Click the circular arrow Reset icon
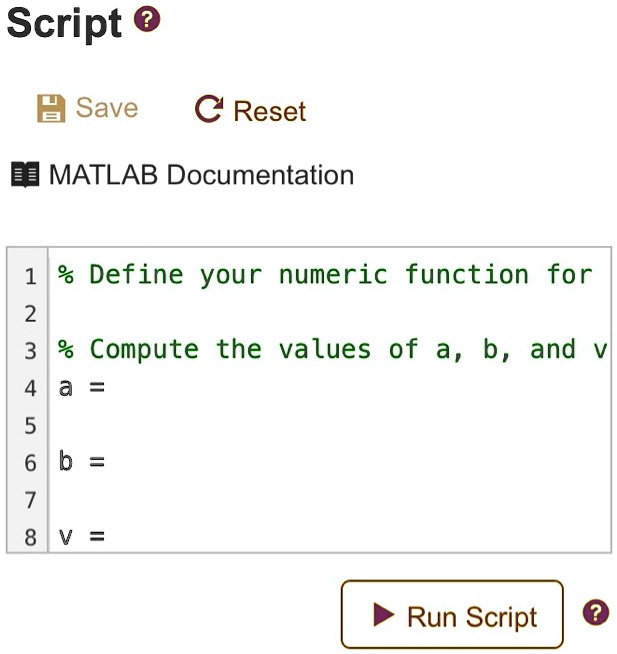The width and height of the screenshot is (617, 654). [x=208, y=109]
